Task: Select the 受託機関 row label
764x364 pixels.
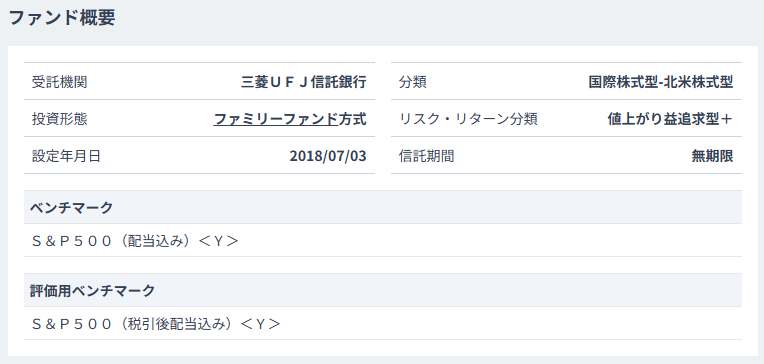Action: [59, 82]
